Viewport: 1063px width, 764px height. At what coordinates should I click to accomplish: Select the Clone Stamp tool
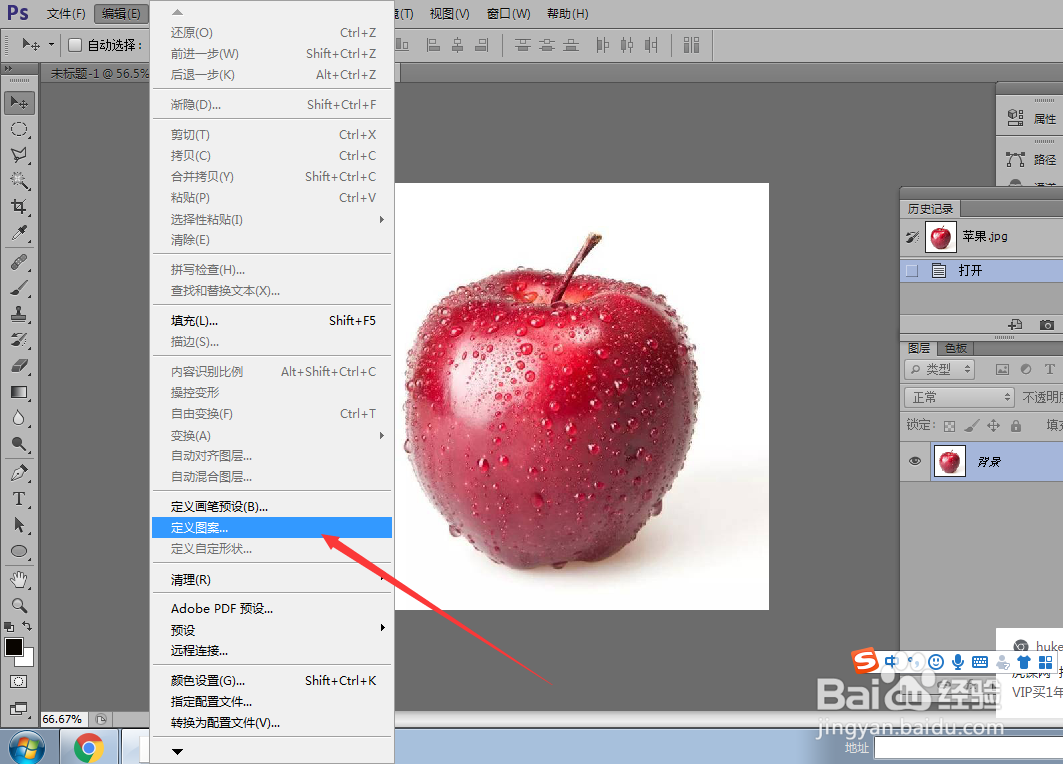19,314
